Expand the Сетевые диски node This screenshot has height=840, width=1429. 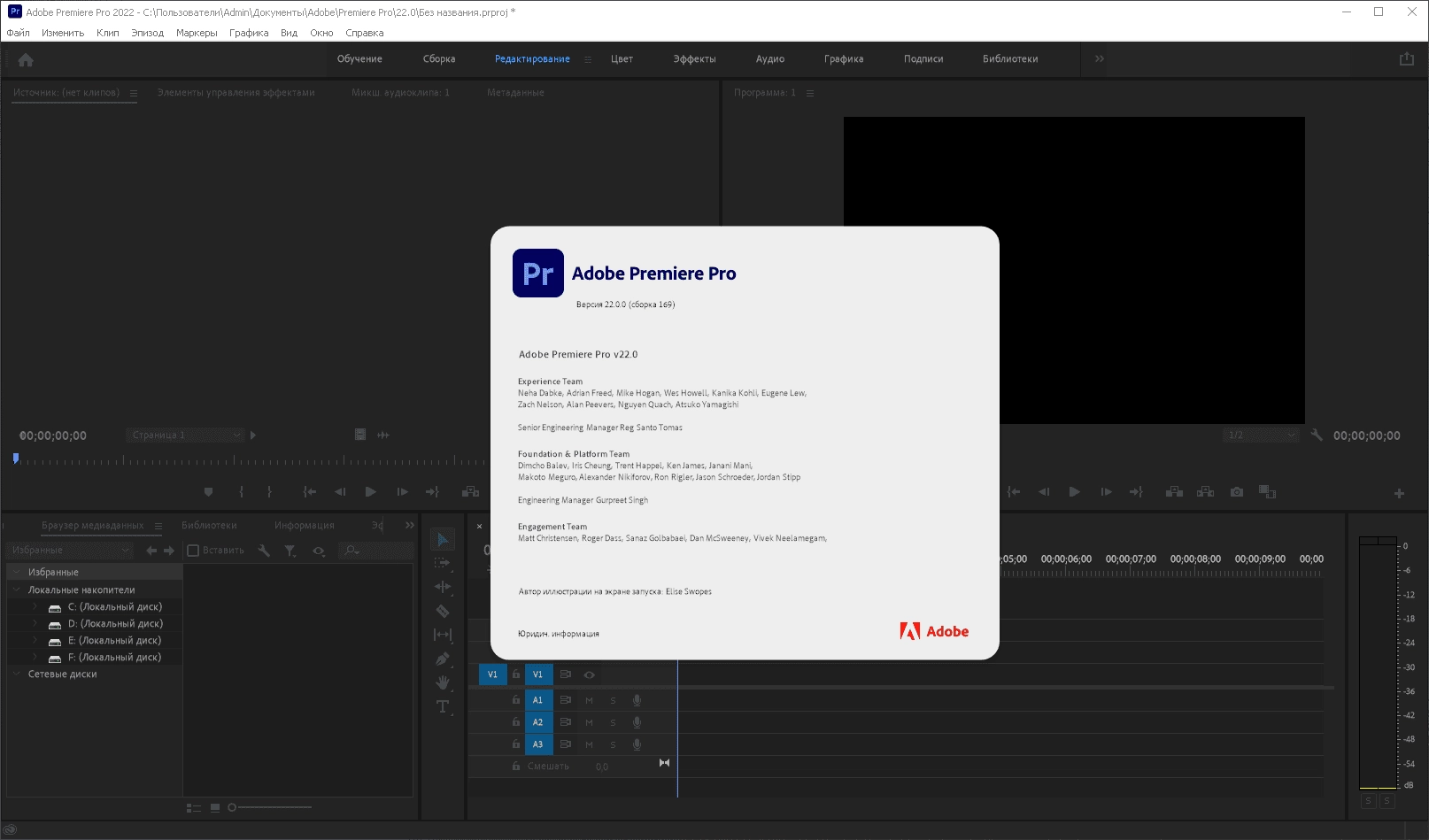click(17, 674)
